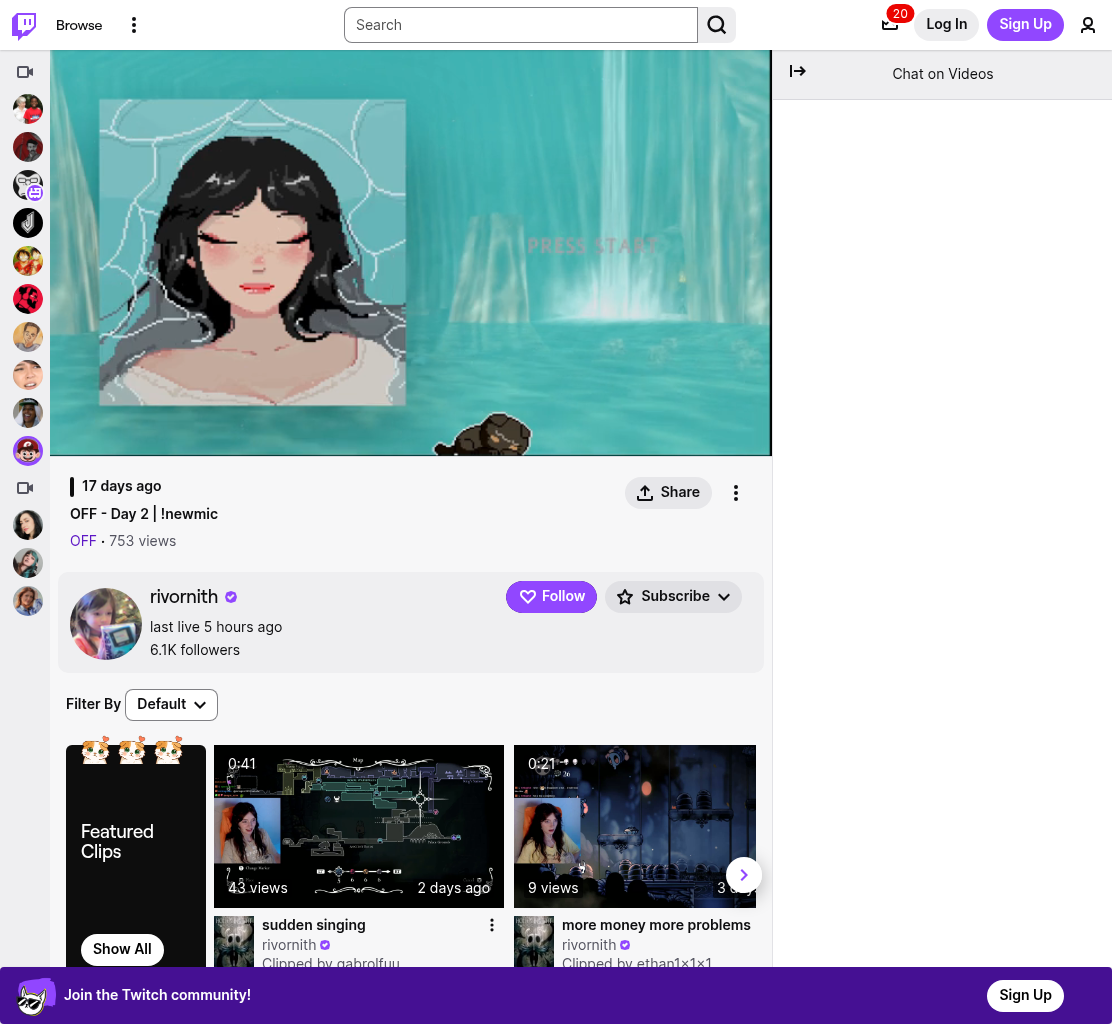Click the search magnifier button
Image resolution: width=1112 pixels, height=1024 pixels.
point(717,25)
